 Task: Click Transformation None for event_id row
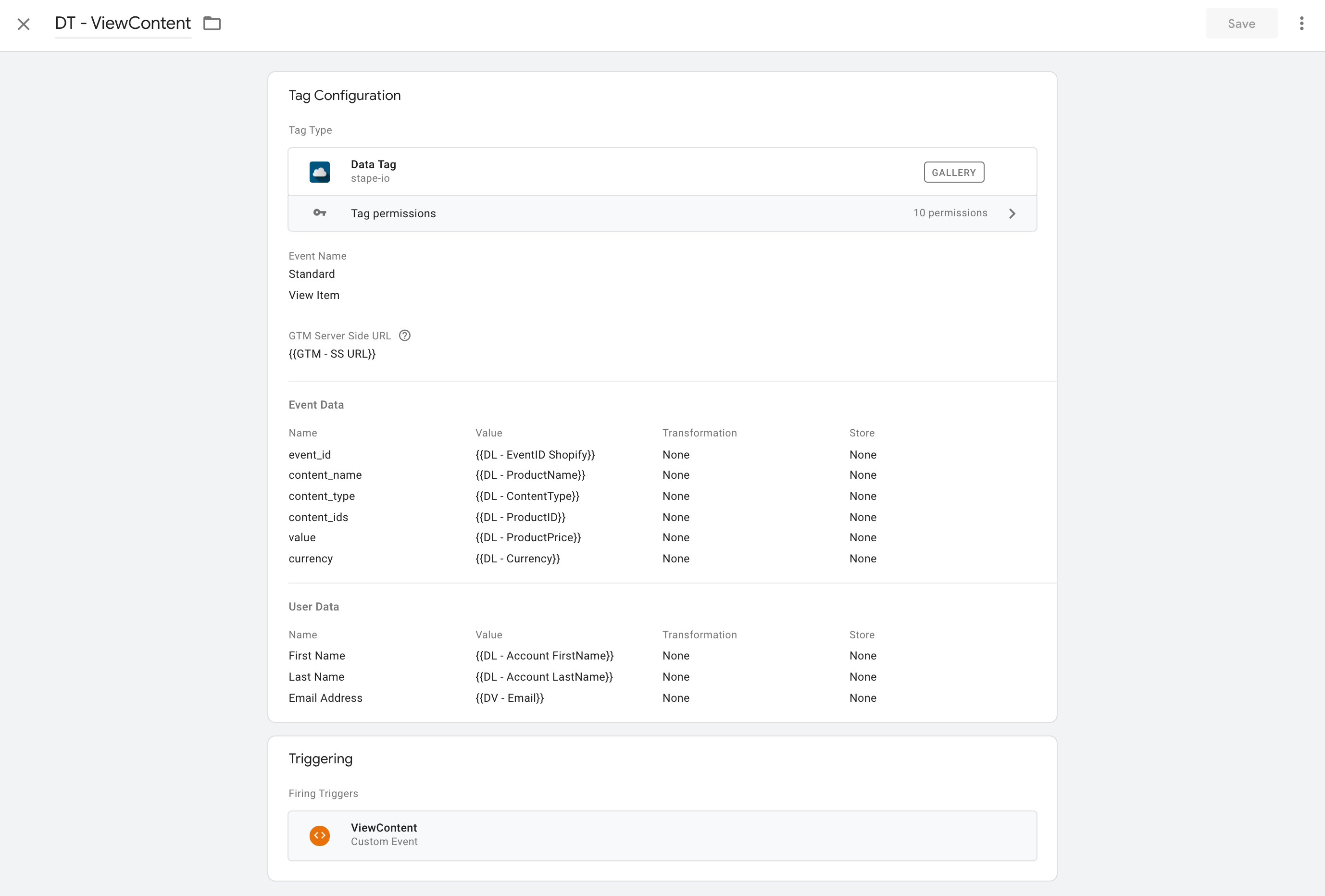(675, 455)
